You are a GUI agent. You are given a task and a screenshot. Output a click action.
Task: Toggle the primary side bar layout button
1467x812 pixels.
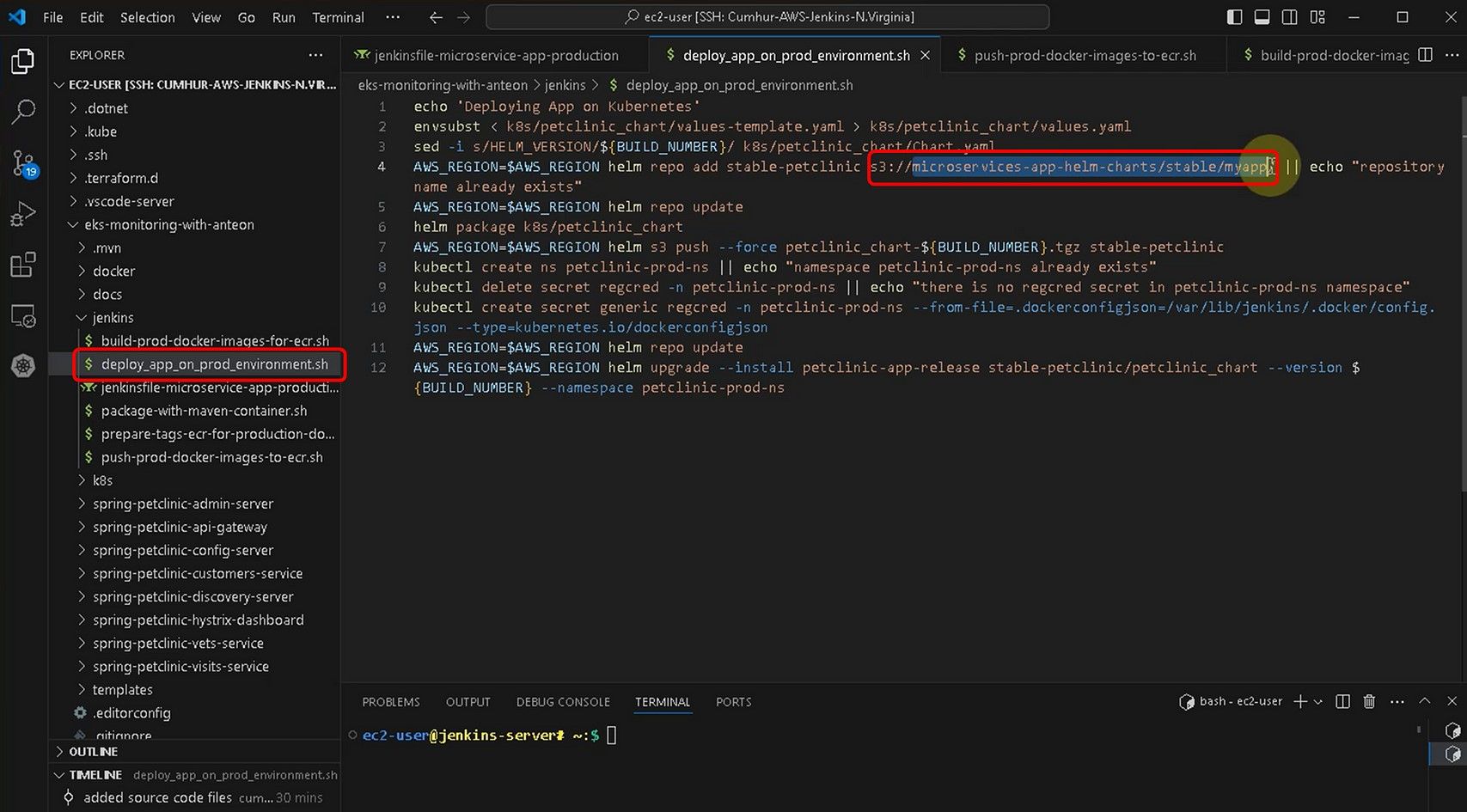tap(1234, 17)
